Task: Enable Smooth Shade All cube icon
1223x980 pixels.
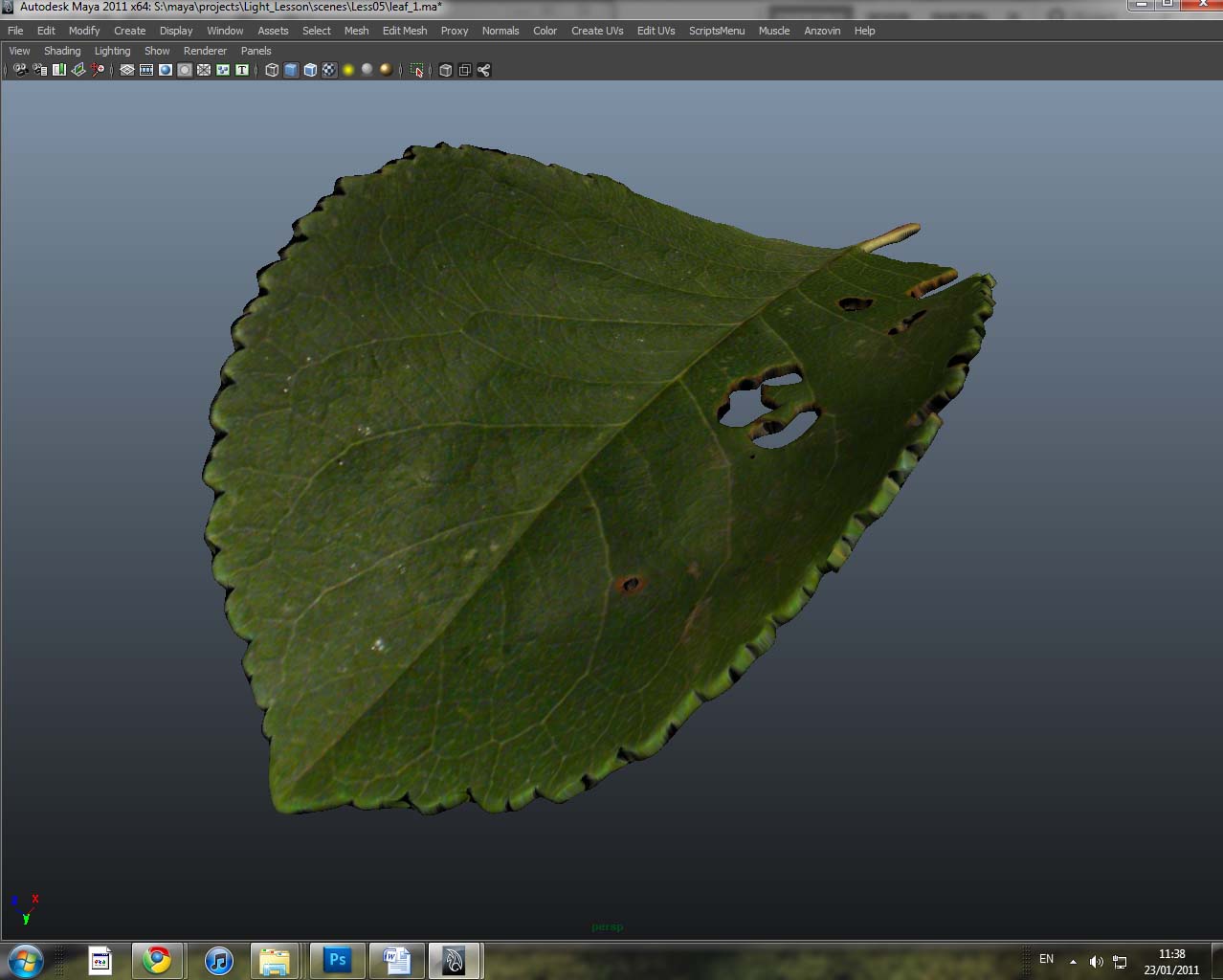Action: click(291, 70)
